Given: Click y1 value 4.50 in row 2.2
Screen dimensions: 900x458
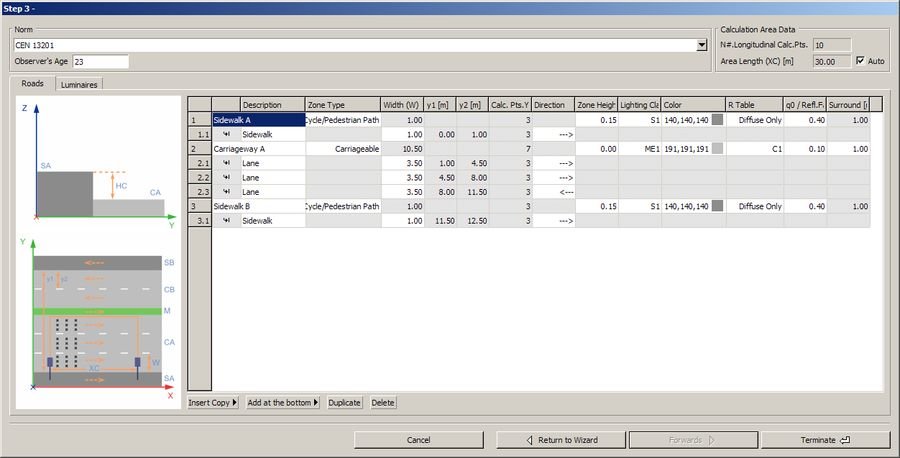Looking at the screenshot, I should pos(441,177).
